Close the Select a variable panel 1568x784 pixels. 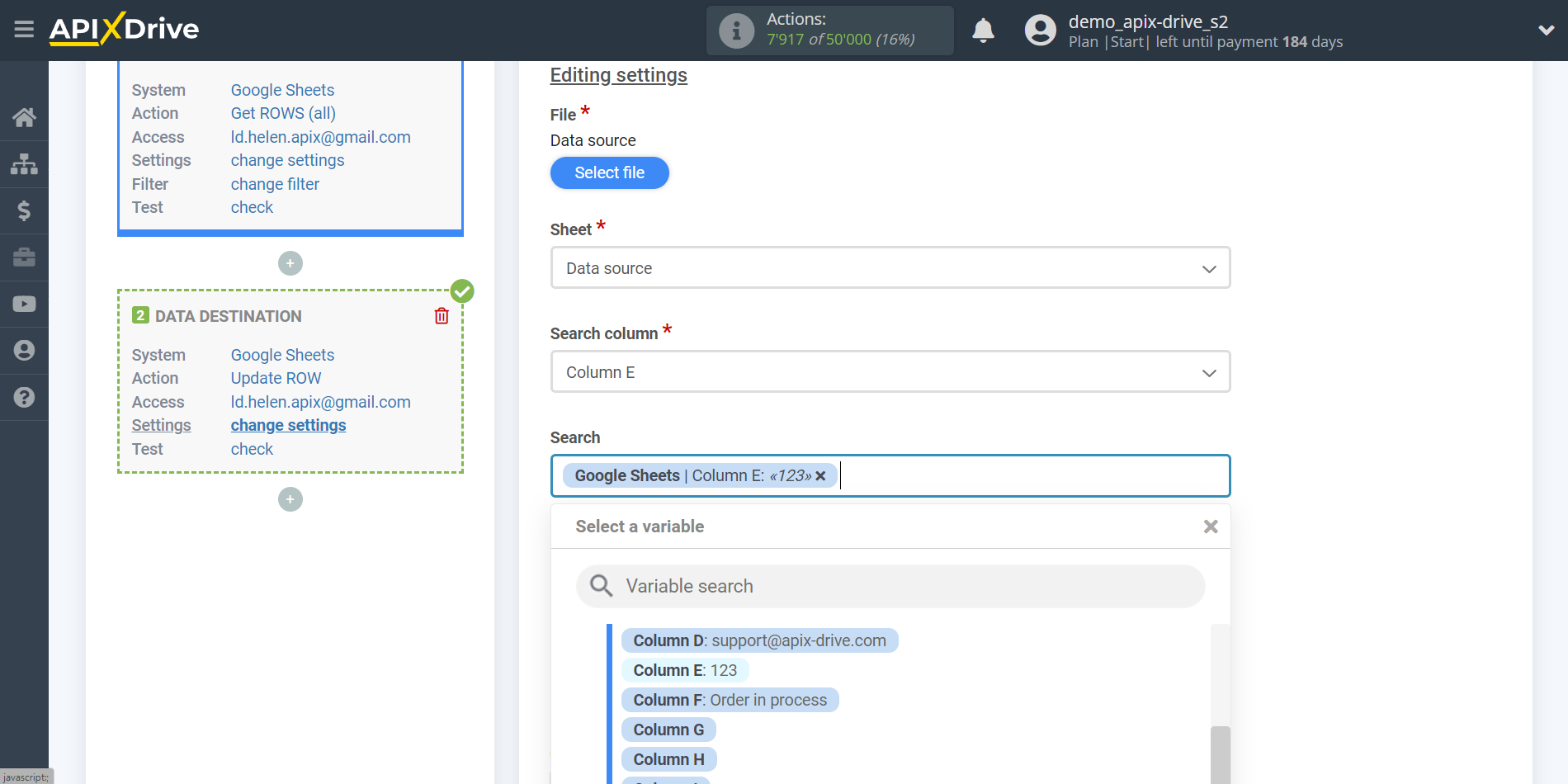coord(1211,527)
